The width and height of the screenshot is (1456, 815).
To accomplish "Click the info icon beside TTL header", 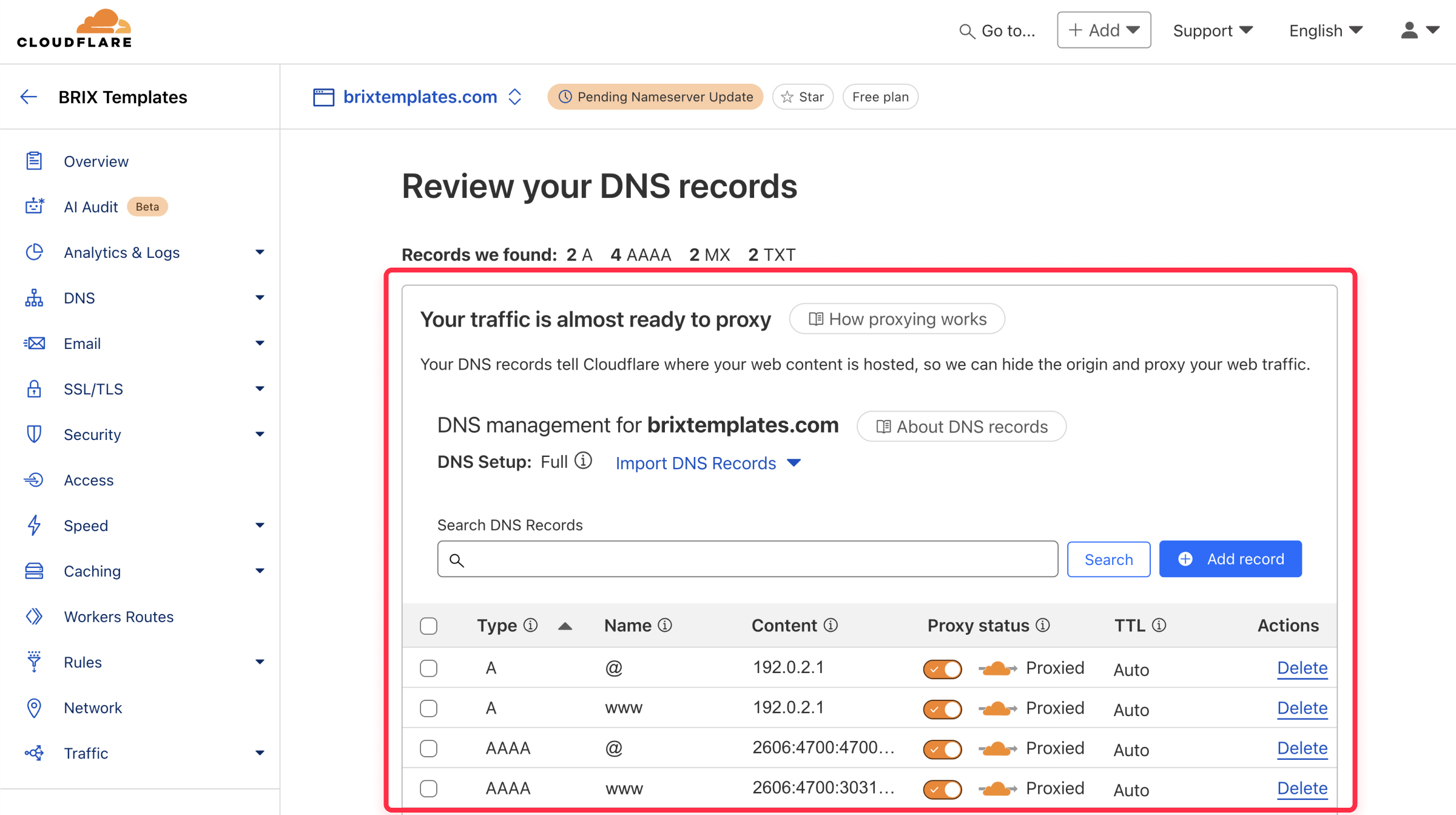I will click(x=1159, y=625).
